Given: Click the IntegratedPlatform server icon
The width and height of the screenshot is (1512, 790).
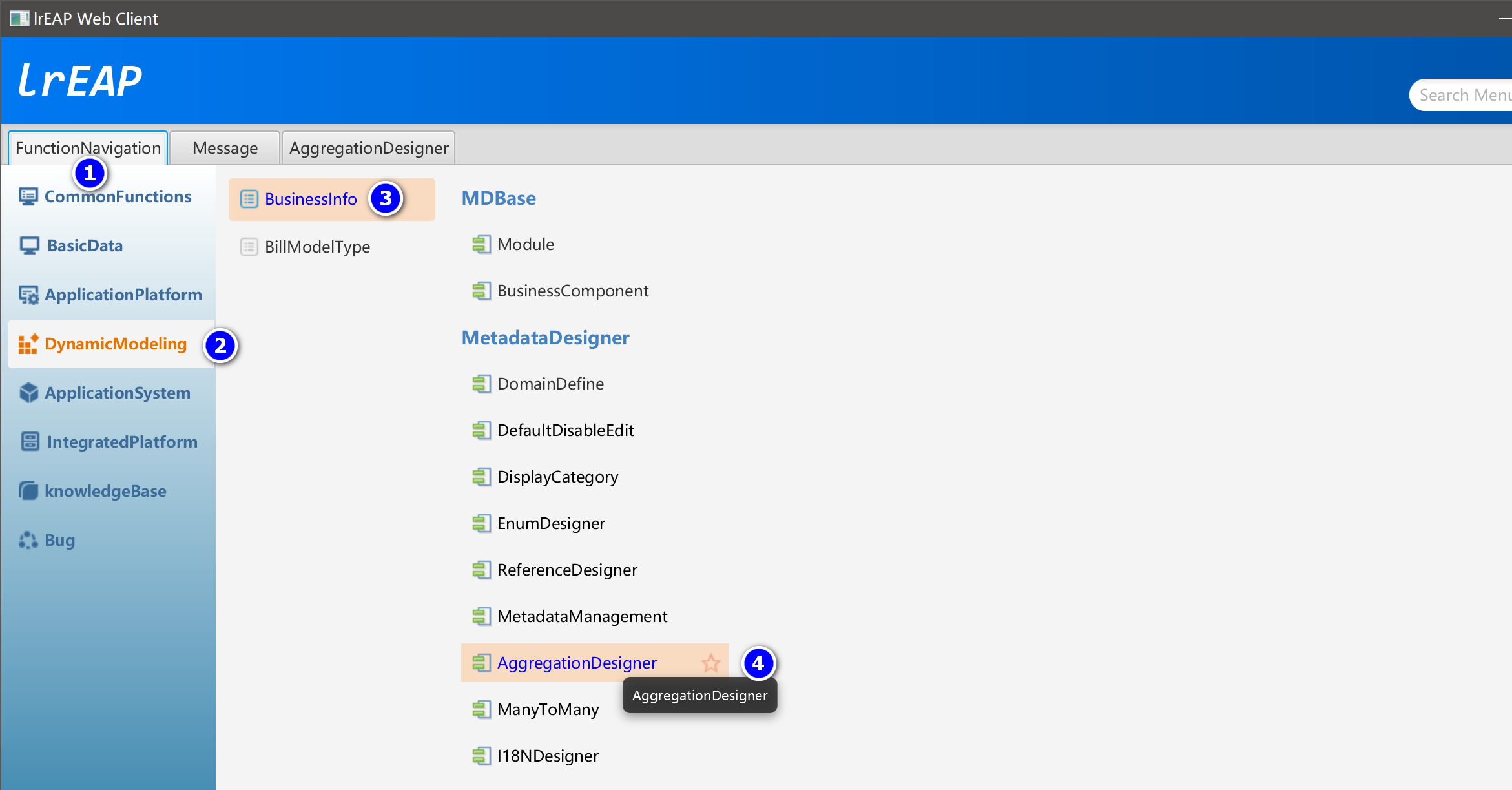Looking at the screenshot, I should 30,442.
